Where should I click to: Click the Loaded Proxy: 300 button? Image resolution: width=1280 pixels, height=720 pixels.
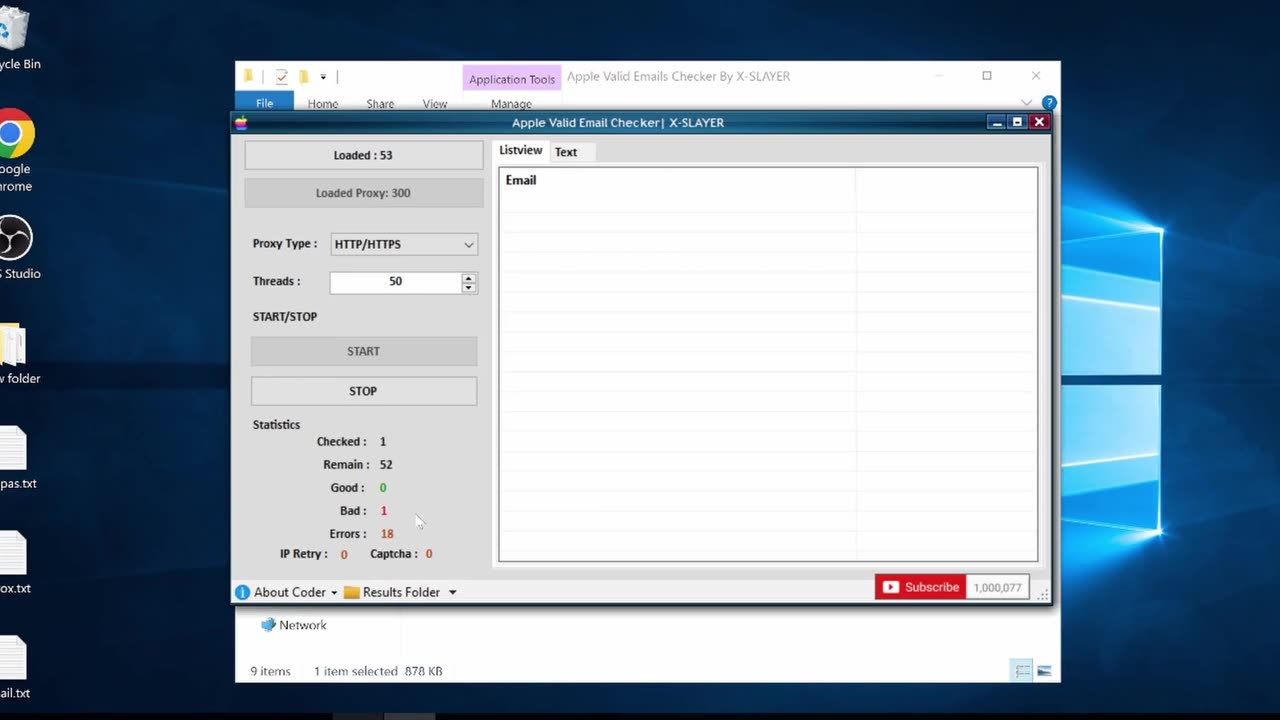tap(364, 193)
